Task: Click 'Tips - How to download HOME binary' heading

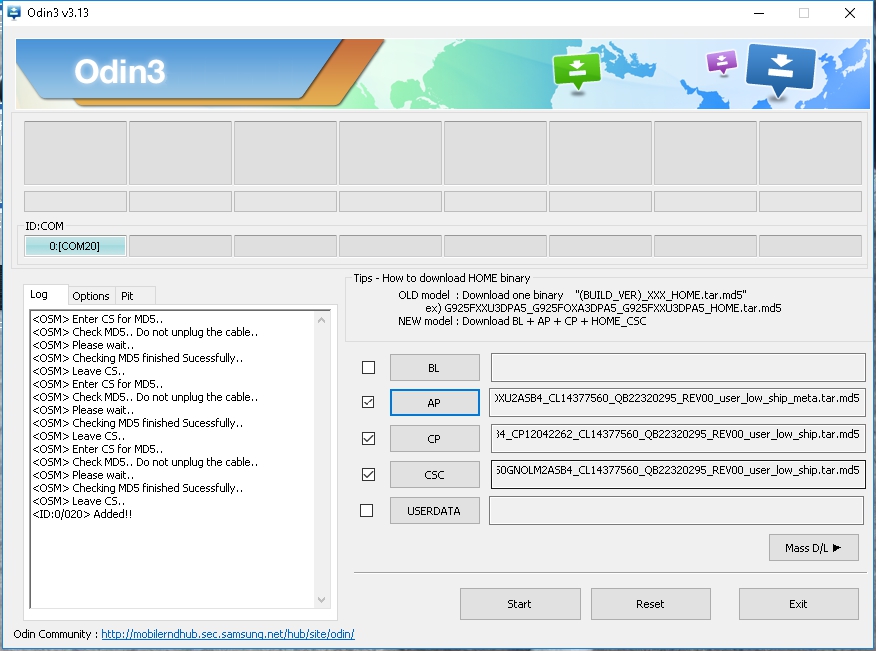Action: (x=442, y=278)
